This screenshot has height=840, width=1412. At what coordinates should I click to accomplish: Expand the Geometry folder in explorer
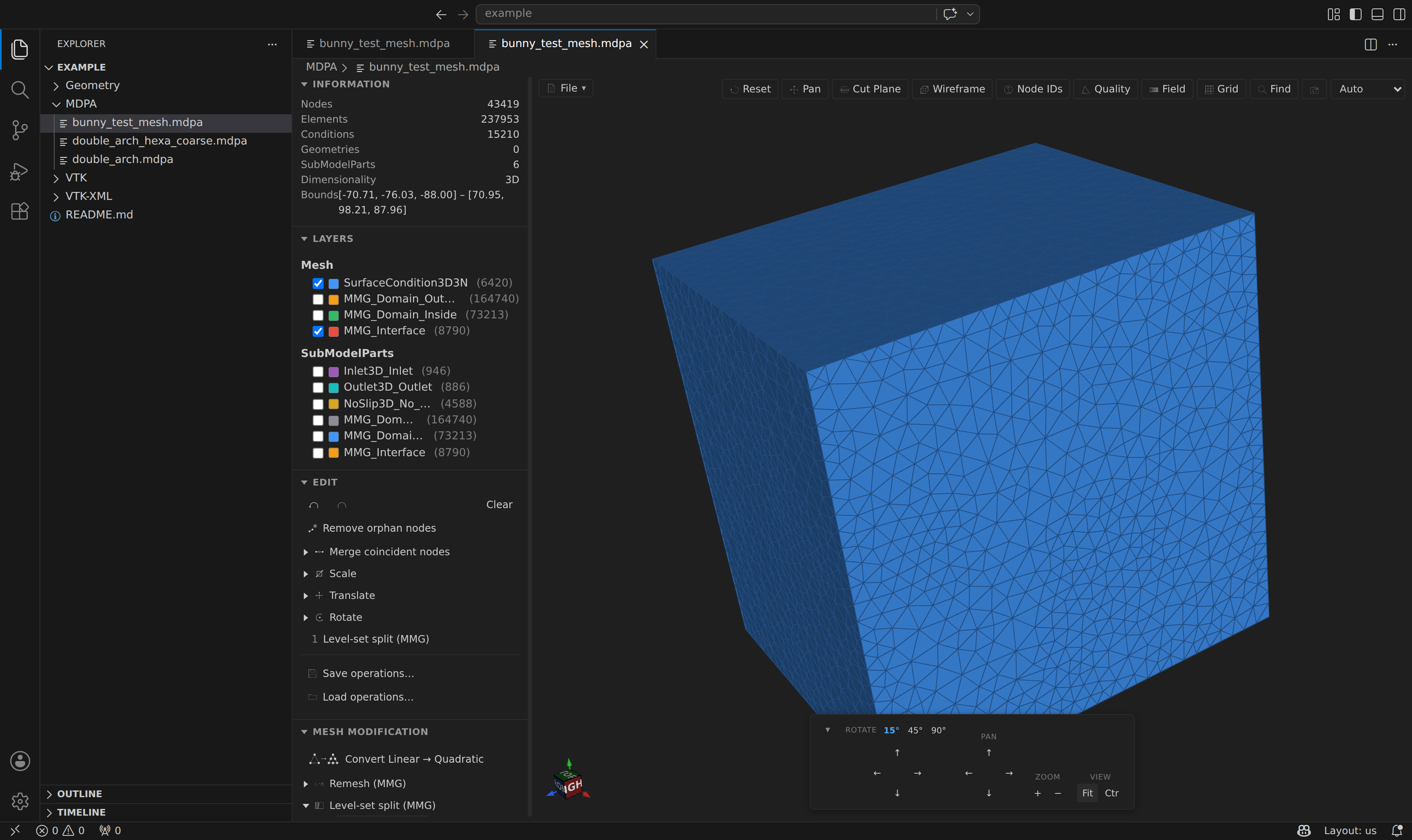coord(92,86)
